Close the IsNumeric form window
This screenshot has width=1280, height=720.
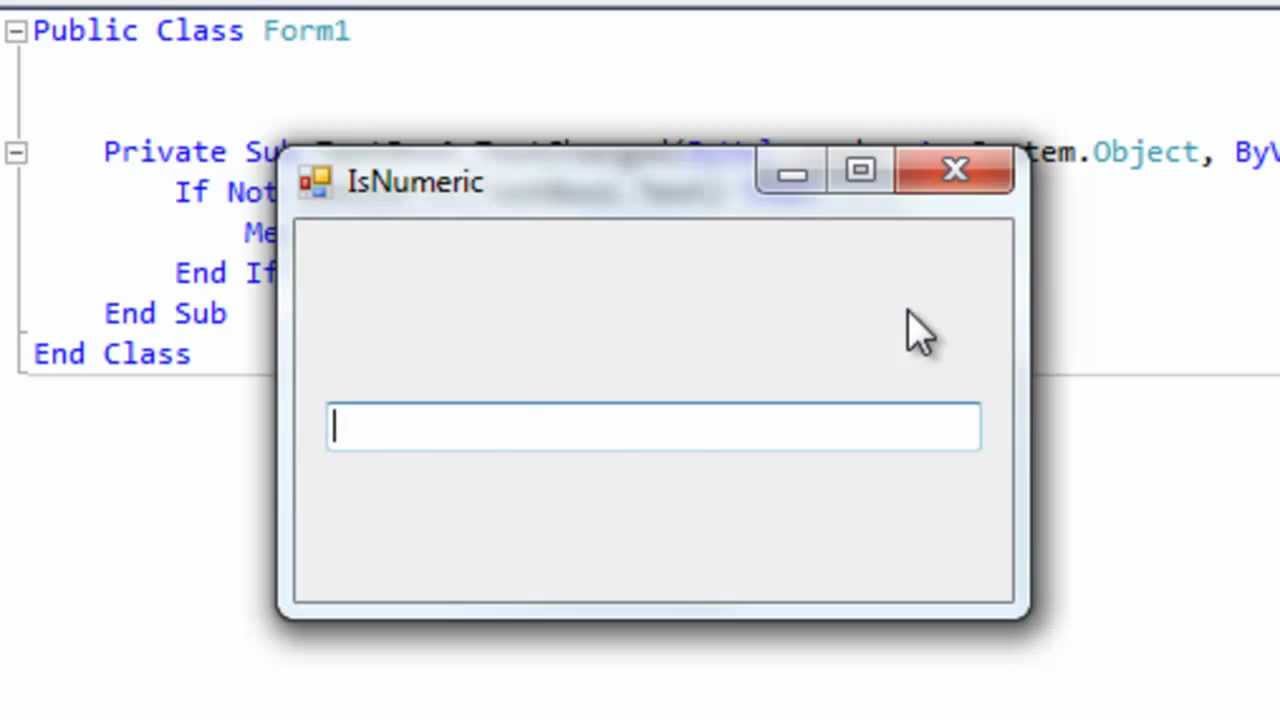(x=954, y=172)
